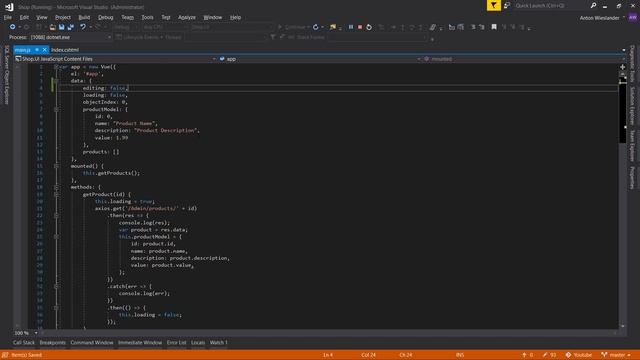Open the Shop.UI JavaScript Content Files dropdown
The image size is (640, 360).
[214, 59]
